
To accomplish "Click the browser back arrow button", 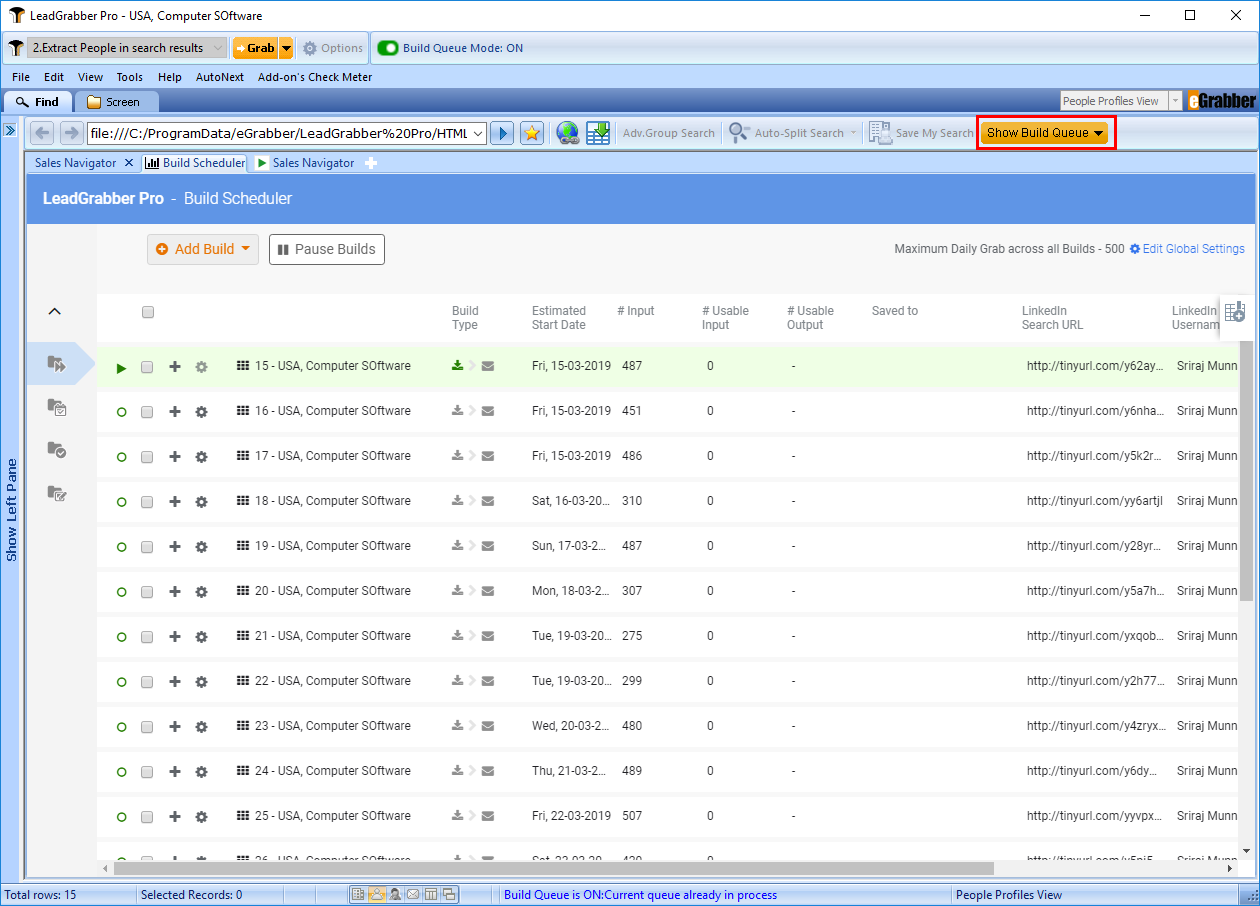I will 42,133.
